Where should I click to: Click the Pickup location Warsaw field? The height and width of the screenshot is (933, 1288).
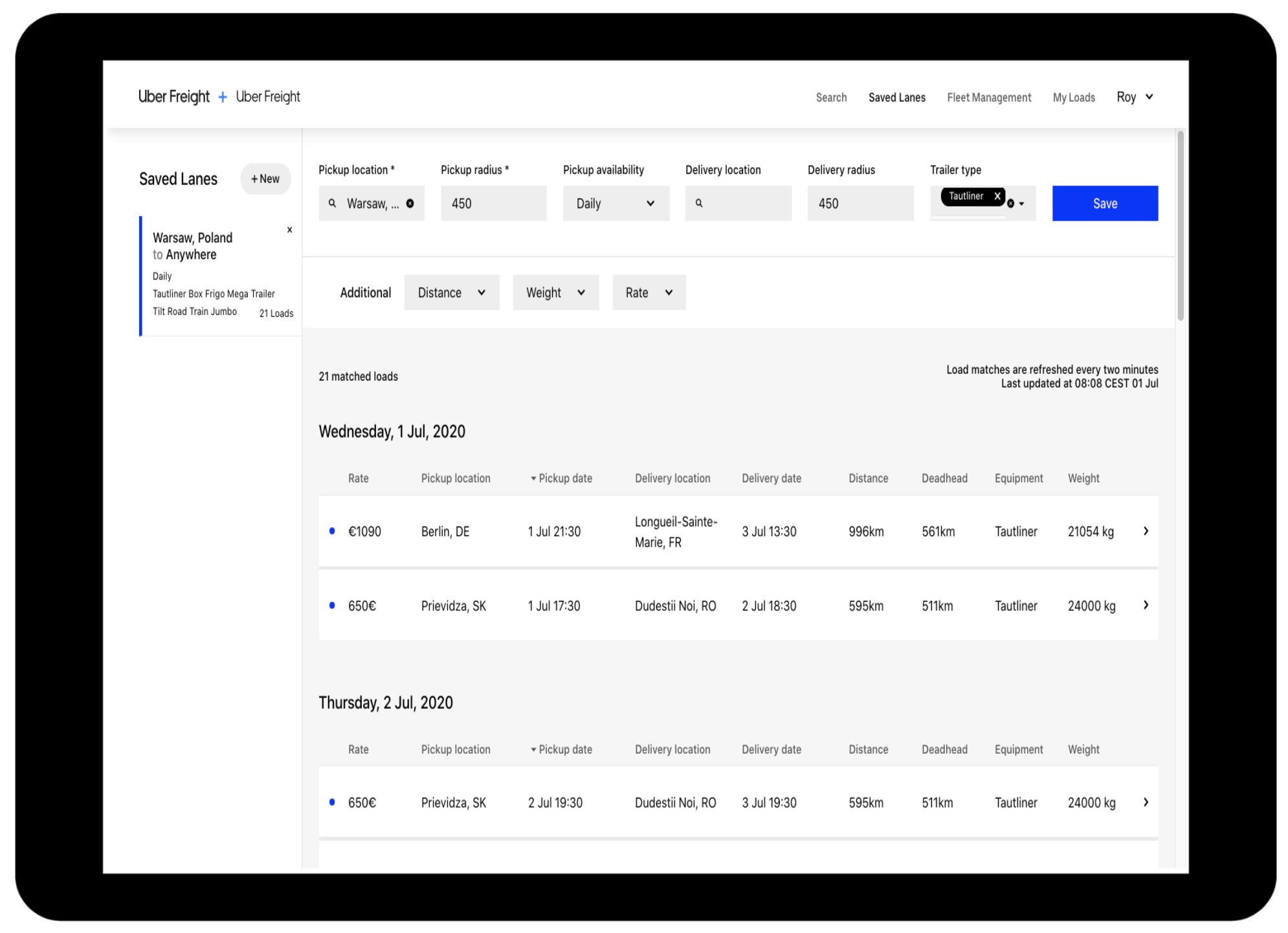pos(372,203)
